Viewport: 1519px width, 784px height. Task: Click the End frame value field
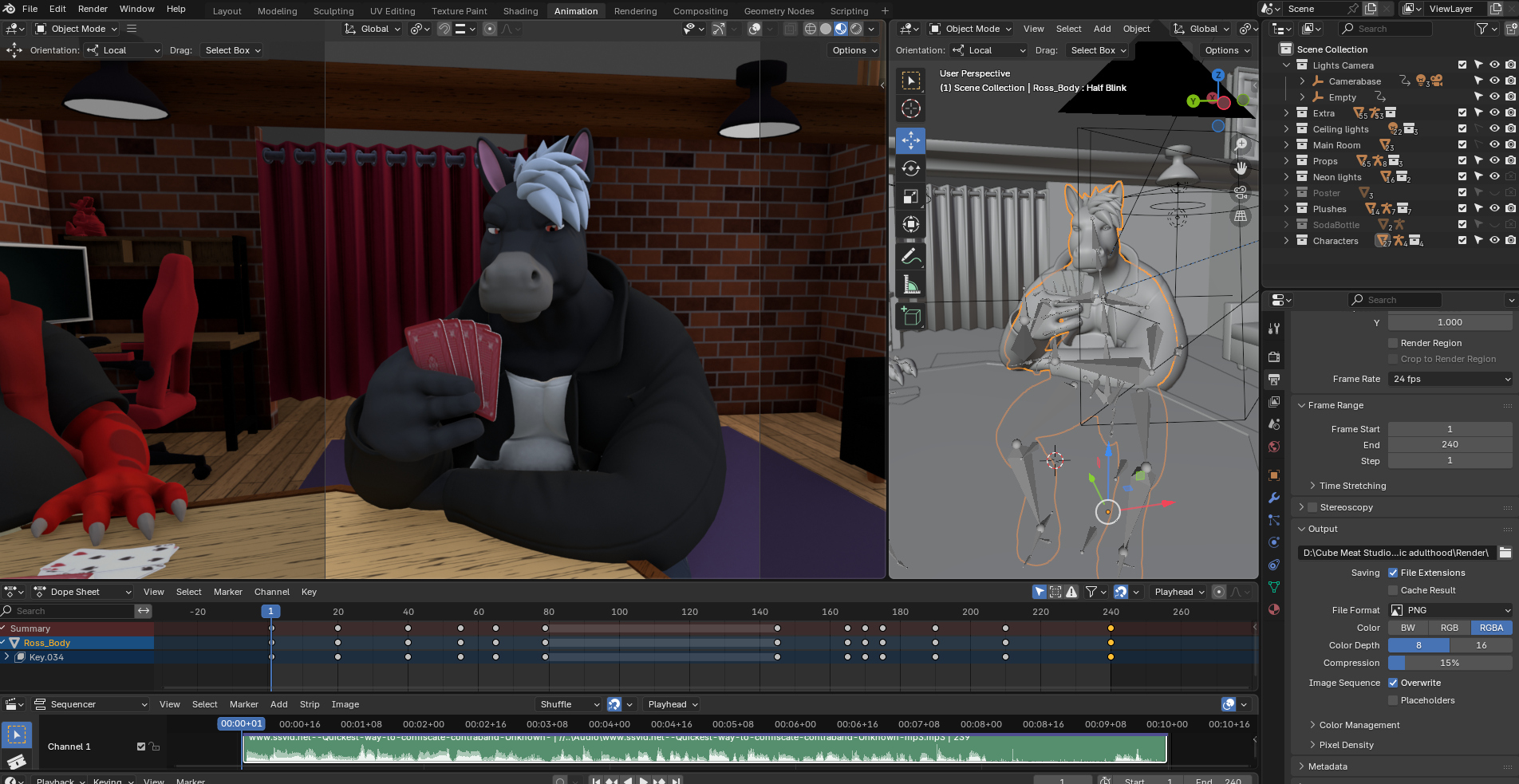(1449, 445)
